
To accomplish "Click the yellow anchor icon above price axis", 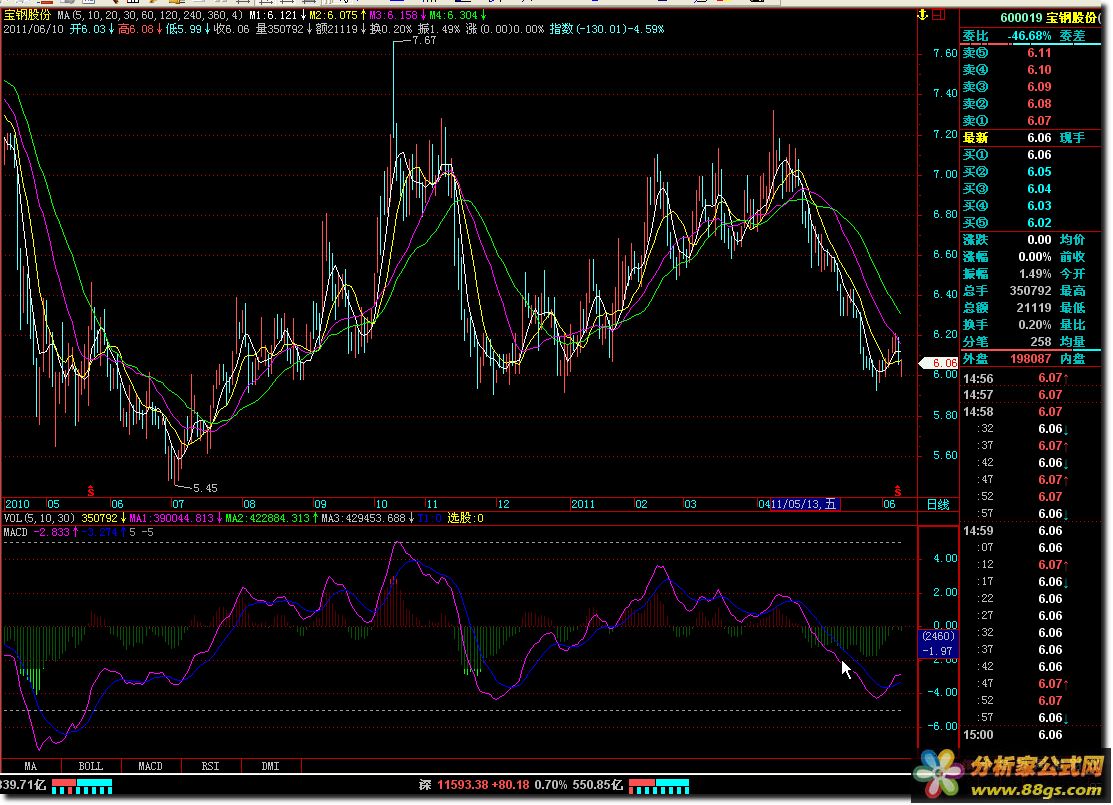I will coord(922,15).
